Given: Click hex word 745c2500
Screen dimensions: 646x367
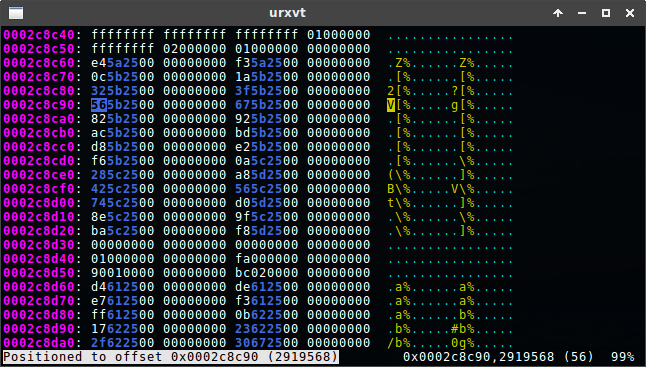Looking at the screenshot, I should tap(123, 203).
